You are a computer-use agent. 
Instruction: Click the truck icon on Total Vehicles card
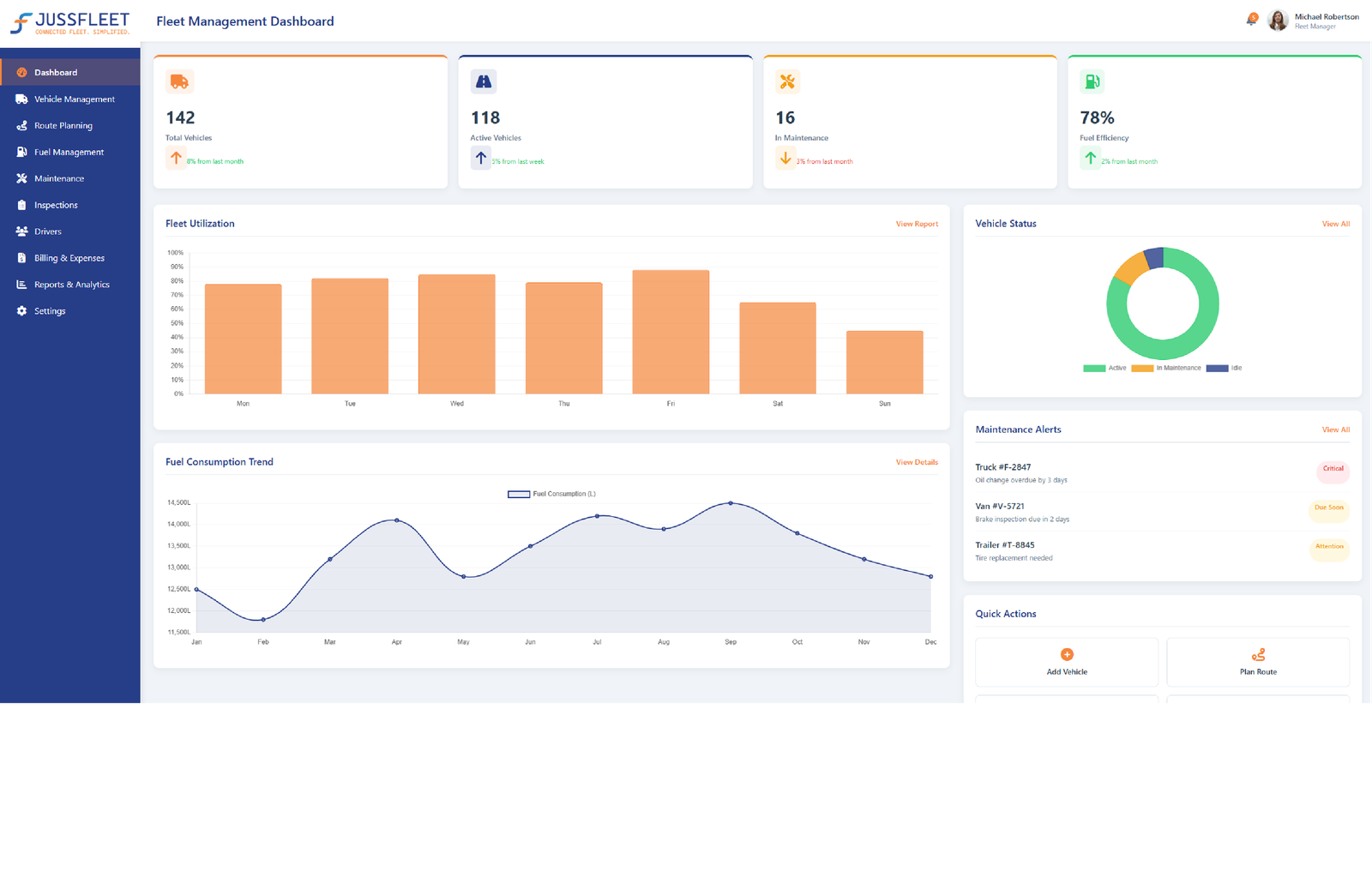pos(179,82)
